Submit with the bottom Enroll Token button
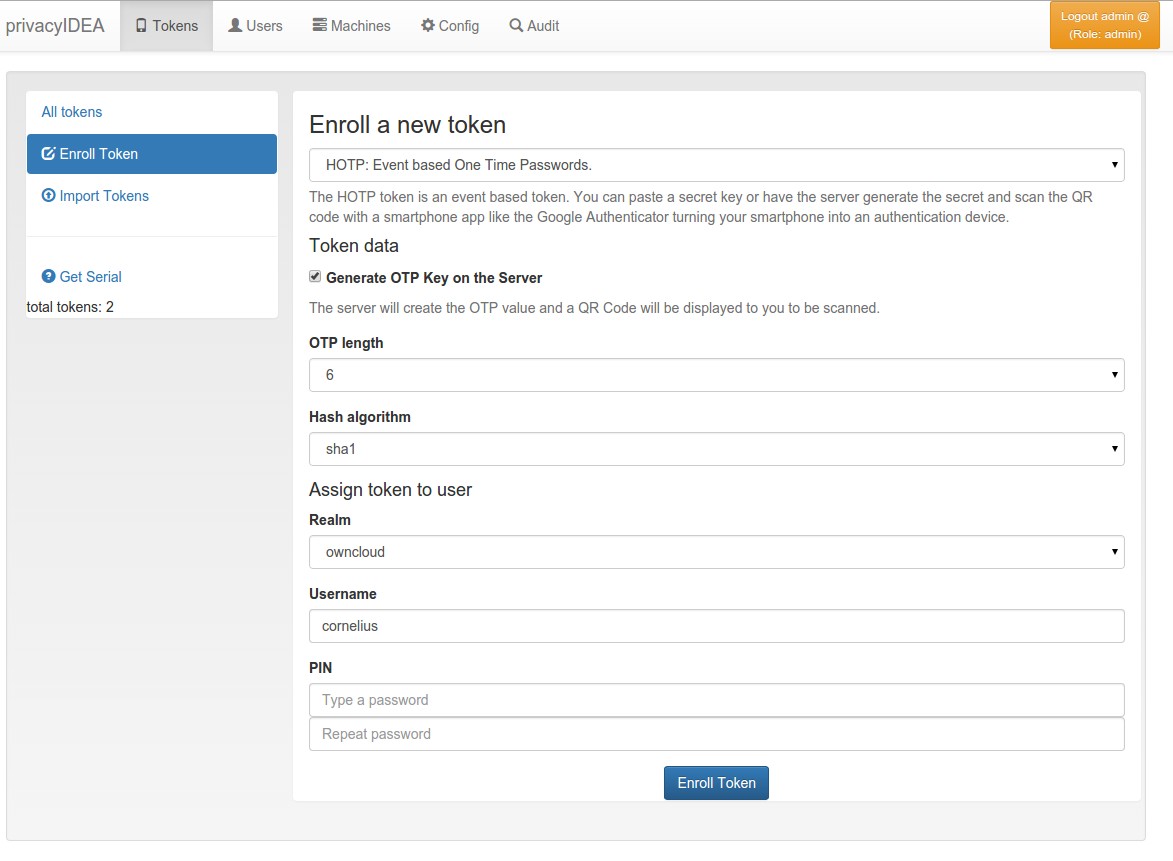Screen dimensions: 1173x861 tap(716, 782)
